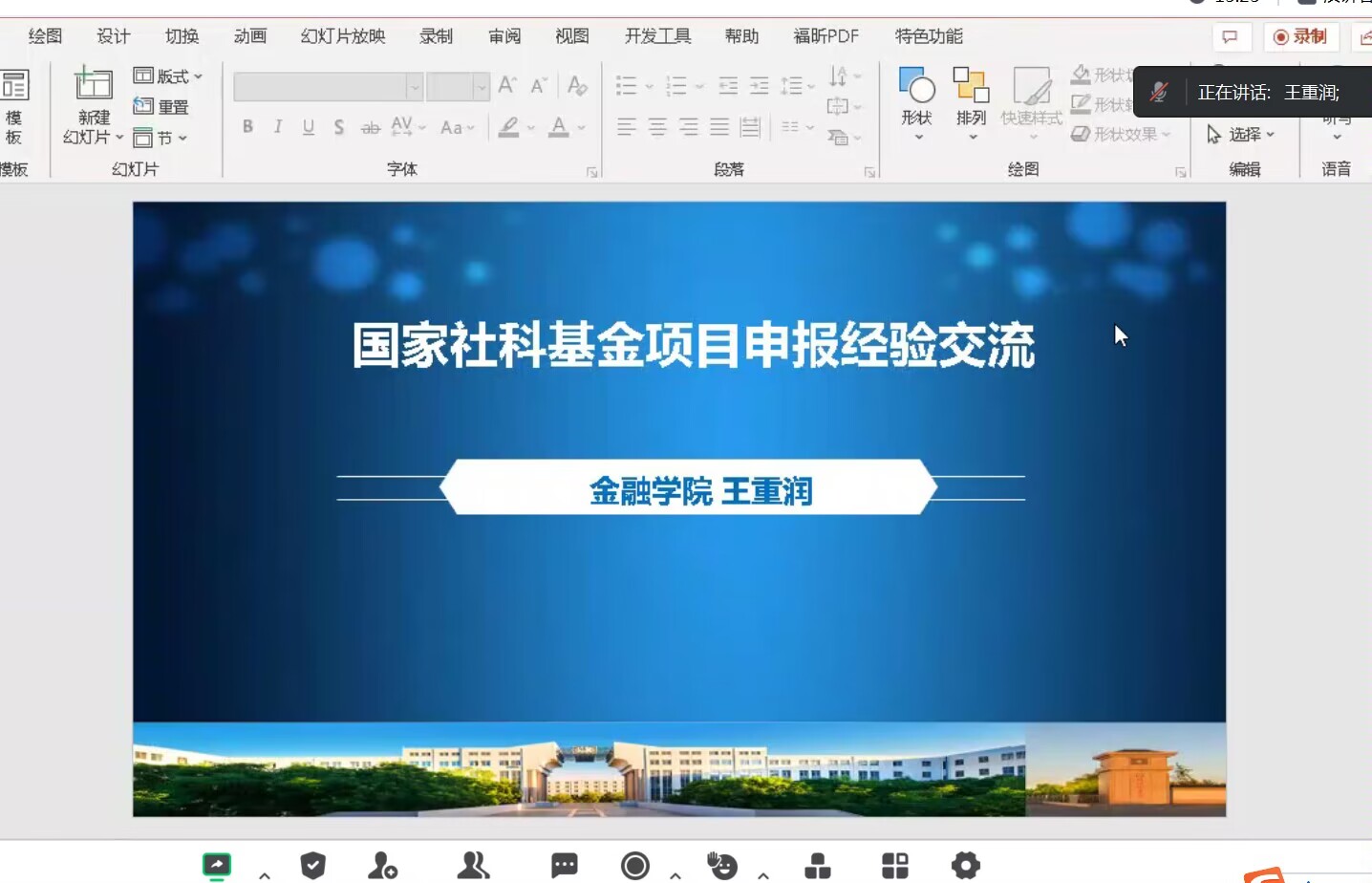The image size is (1372, 883).
Task: Click the distributed alignment icon
Action: (x=751, y=126)
